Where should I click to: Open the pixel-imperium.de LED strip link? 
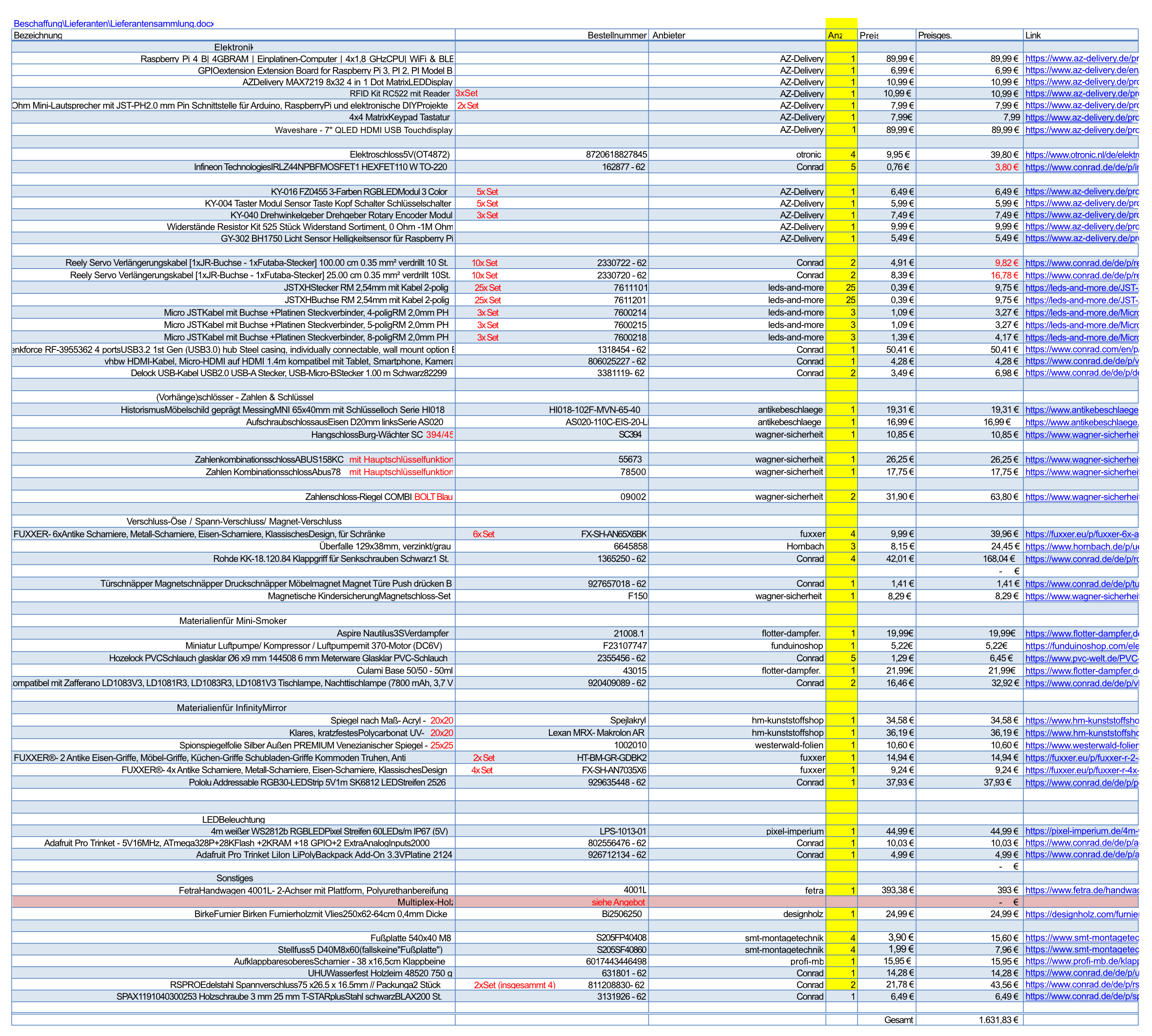tap(1081, 831)
